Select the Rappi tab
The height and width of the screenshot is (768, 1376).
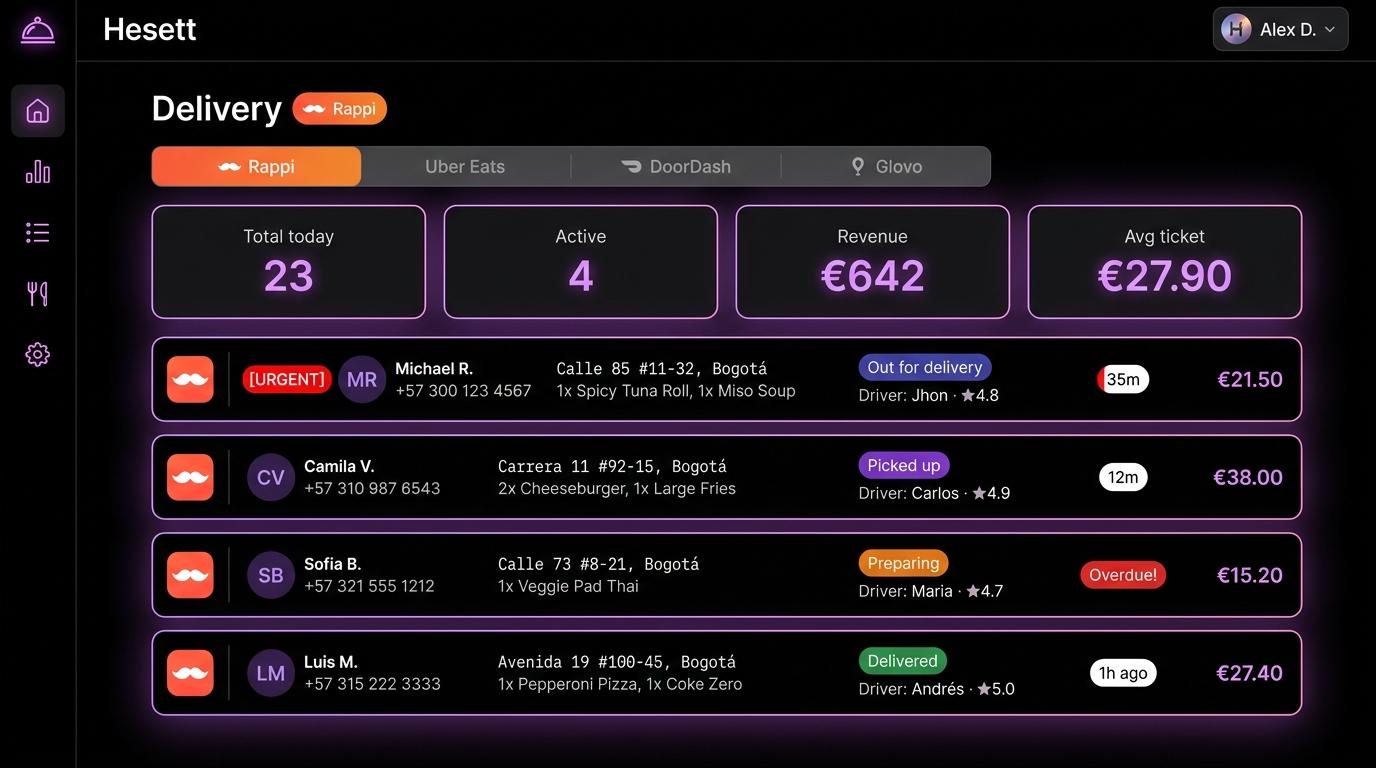coord(256,167)
